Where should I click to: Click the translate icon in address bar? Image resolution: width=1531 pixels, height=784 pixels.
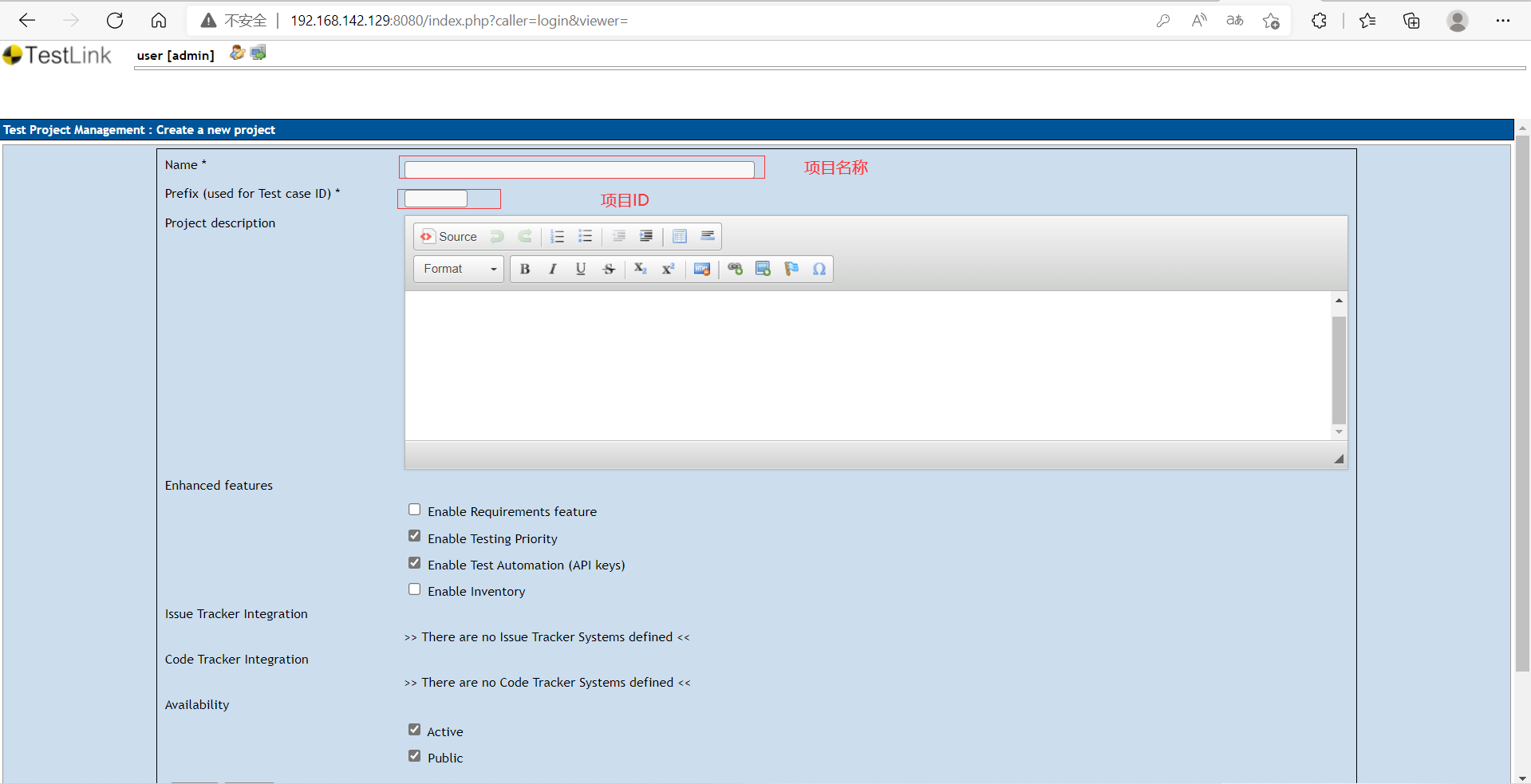point(1235,21)
